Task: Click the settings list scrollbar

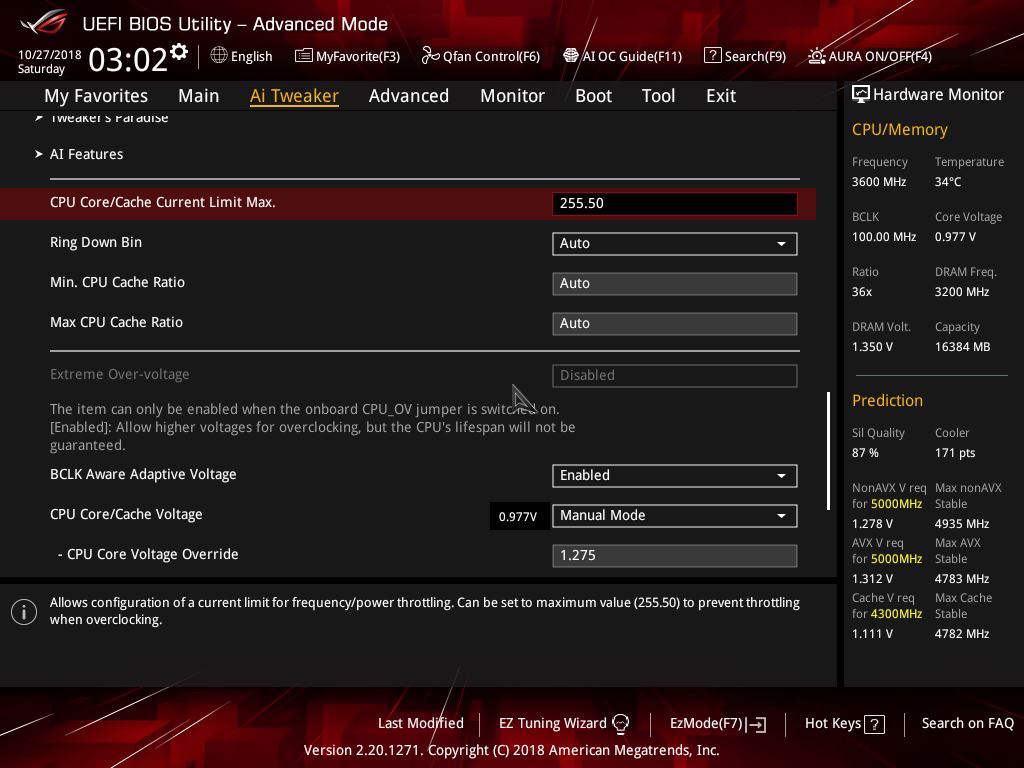Action: [828, 451]
